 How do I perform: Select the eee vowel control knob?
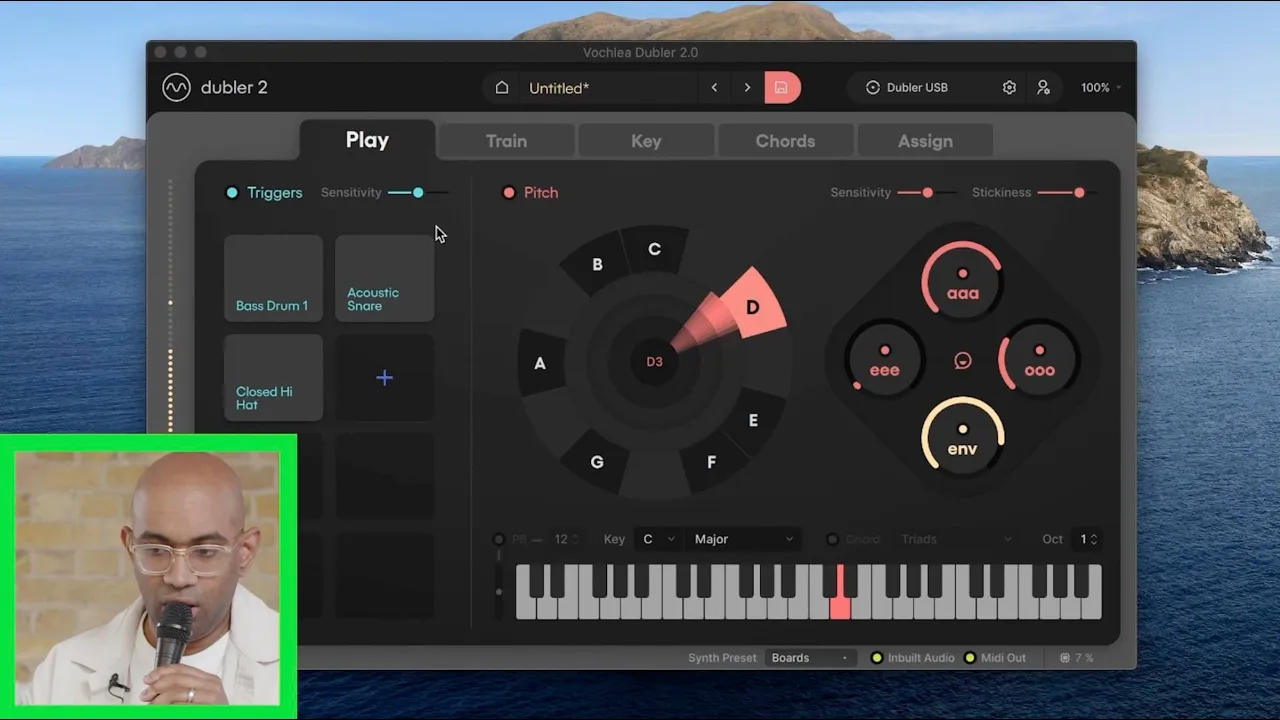tap(885, 358)
